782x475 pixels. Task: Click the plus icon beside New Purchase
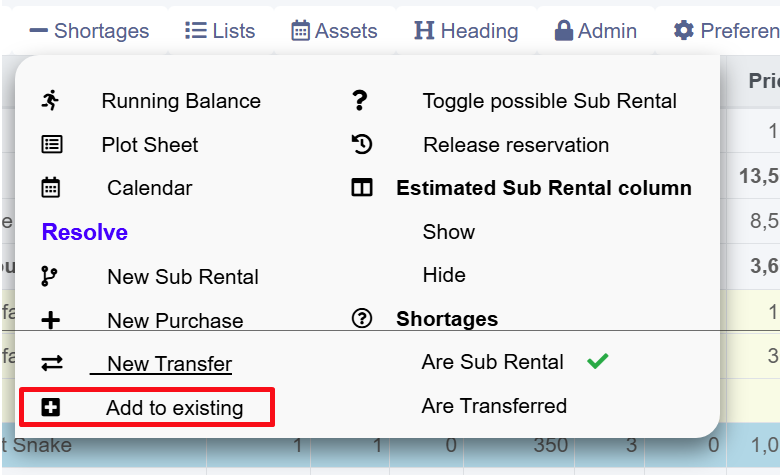point(51,320)
